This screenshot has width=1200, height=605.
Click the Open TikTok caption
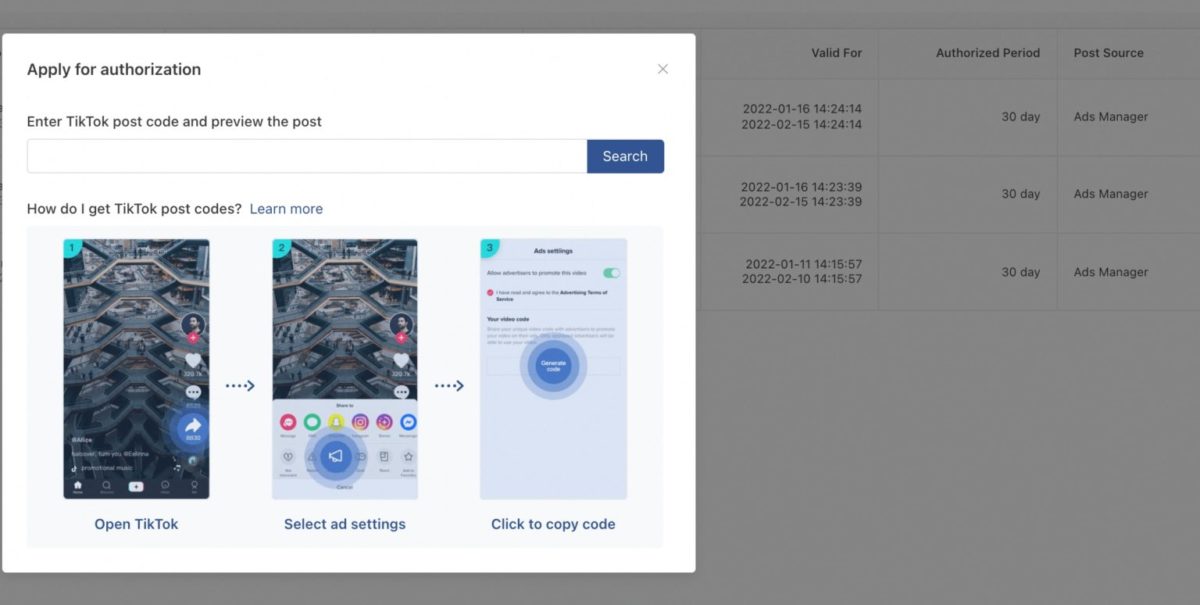tap(136, 524)
